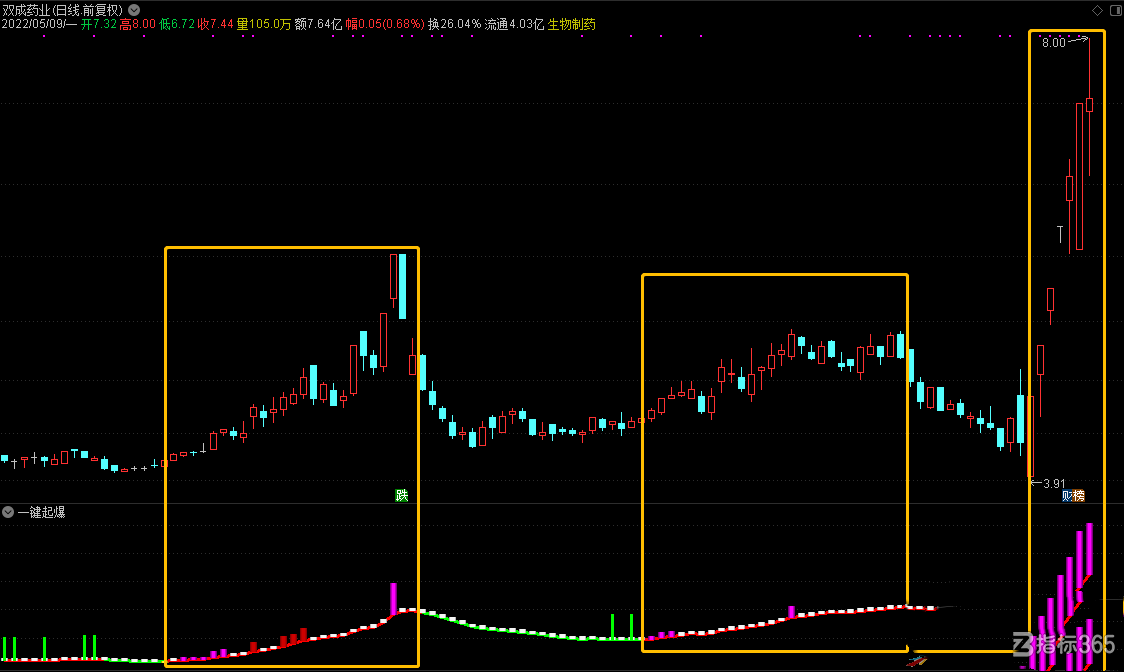Image resolution: width=1124 pixels, height=672 pixels.
Task: Open the dropdown next to 双成药业 title
Action: click(x=134, y=10)
